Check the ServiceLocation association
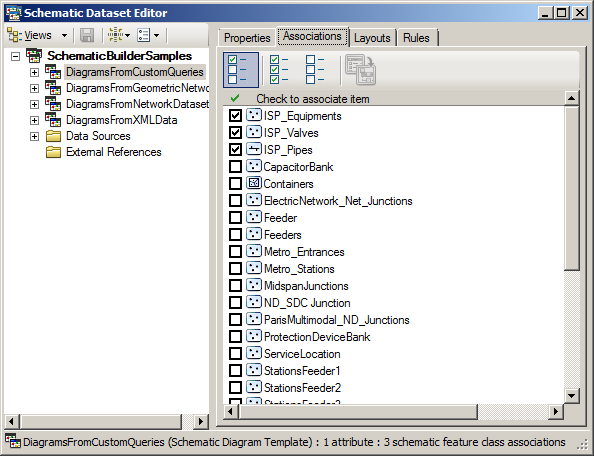 (235, 354)
